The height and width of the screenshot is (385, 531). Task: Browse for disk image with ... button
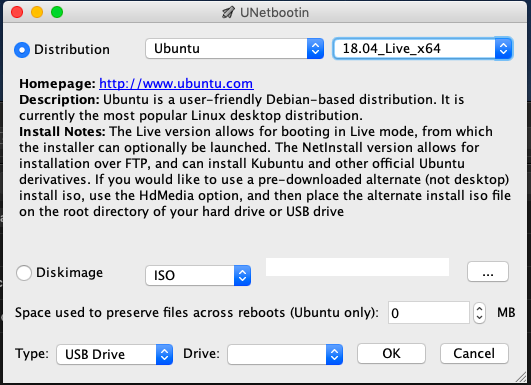488,272
